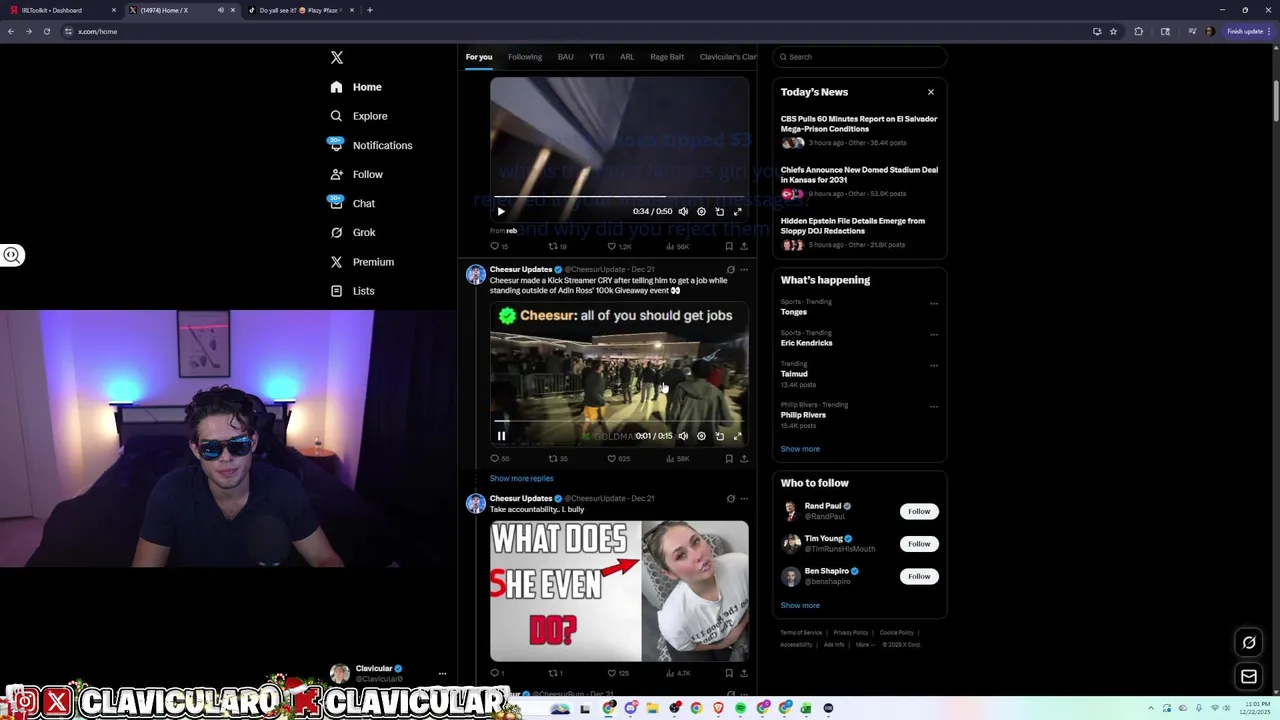Open more options for Philip Rivers trend

(934, 406)
